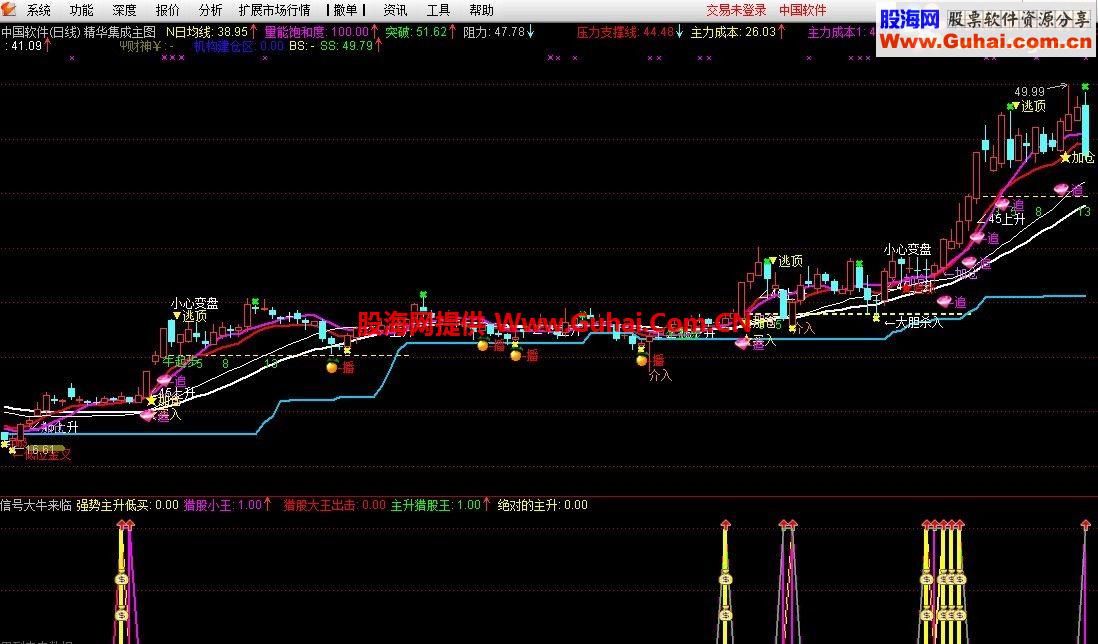Screen dimensions: 1098x644
Task: Open the 扩展市场行情 menu
Action: [x=274, y=10]
